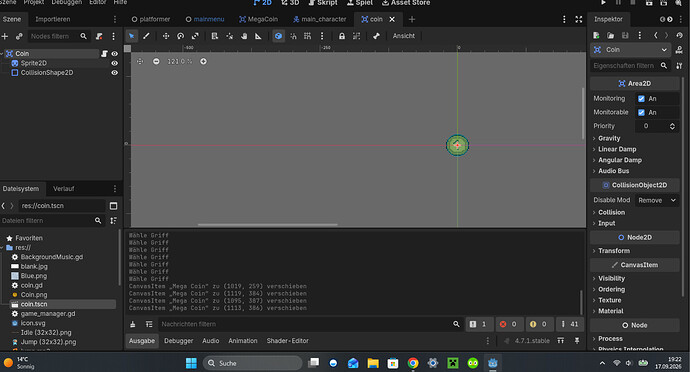Clear the output log
Viewport: 690px width, 372px height.
click(132, 324)
